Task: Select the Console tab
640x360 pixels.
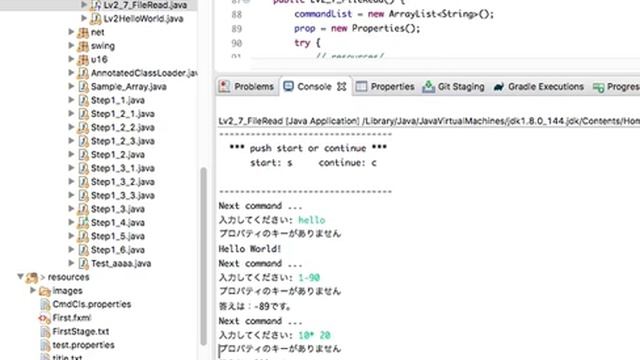Action: click(x=314, y=87)
